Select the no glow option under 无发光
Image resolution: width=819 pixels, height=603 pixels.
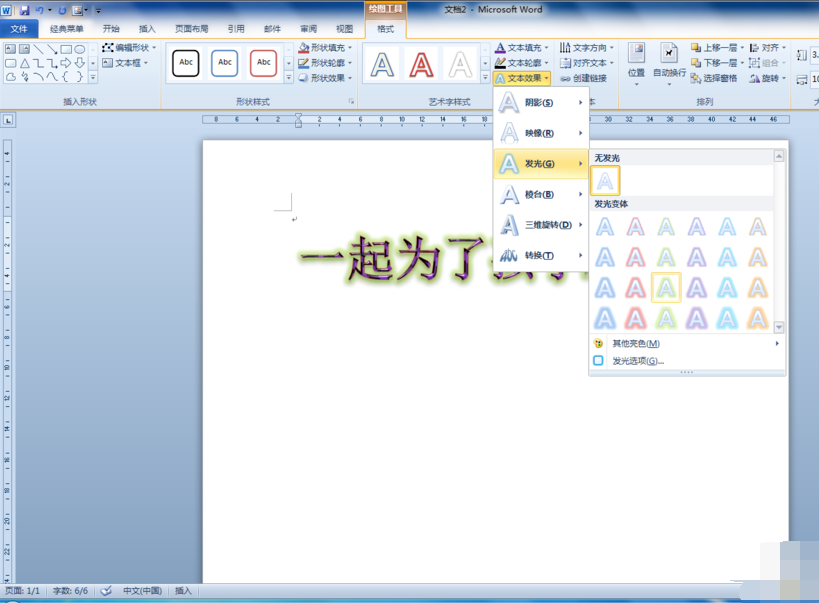[605, 181]
